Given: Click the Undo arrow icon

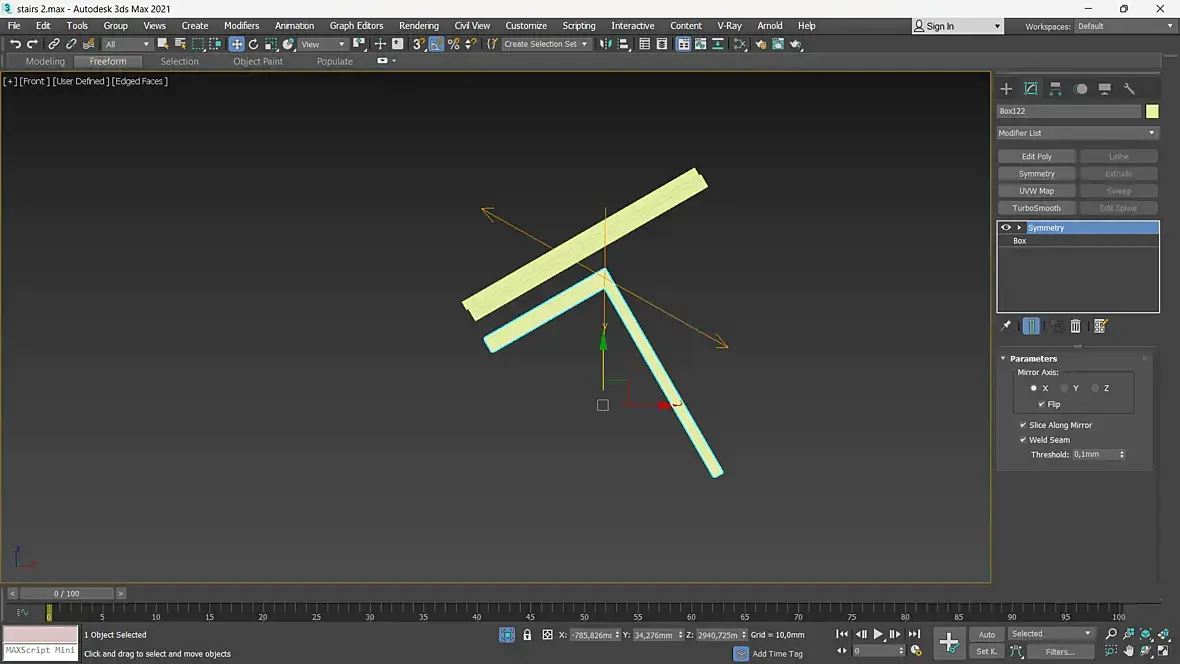Looking at the screenshot, I should (x=15, y=44).
